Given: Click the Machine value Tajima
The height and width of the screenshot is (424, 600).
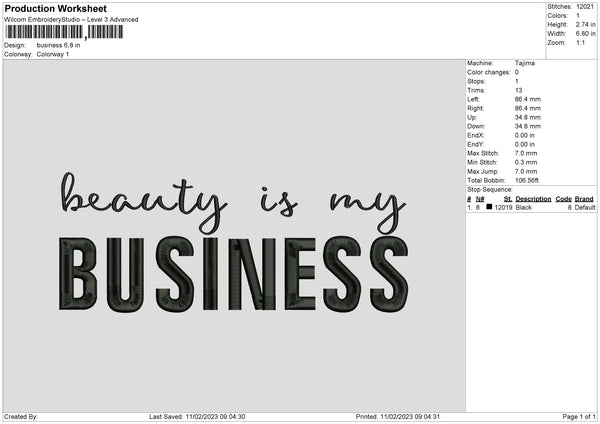Looking at the screenshot, I should 525,63.
